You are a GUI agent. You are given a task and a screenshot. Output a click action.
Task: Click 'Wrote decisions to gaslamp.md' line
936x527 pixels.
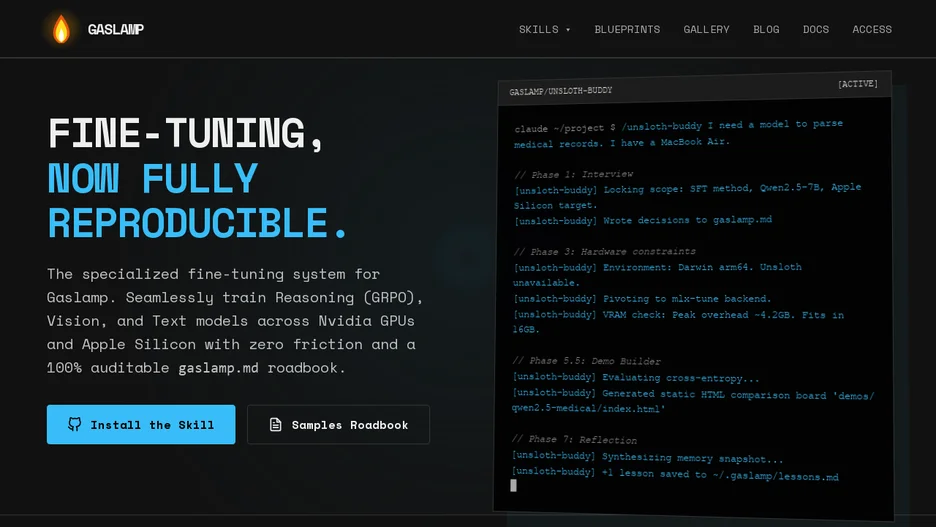pyautogui.click(x=687, y=220)
